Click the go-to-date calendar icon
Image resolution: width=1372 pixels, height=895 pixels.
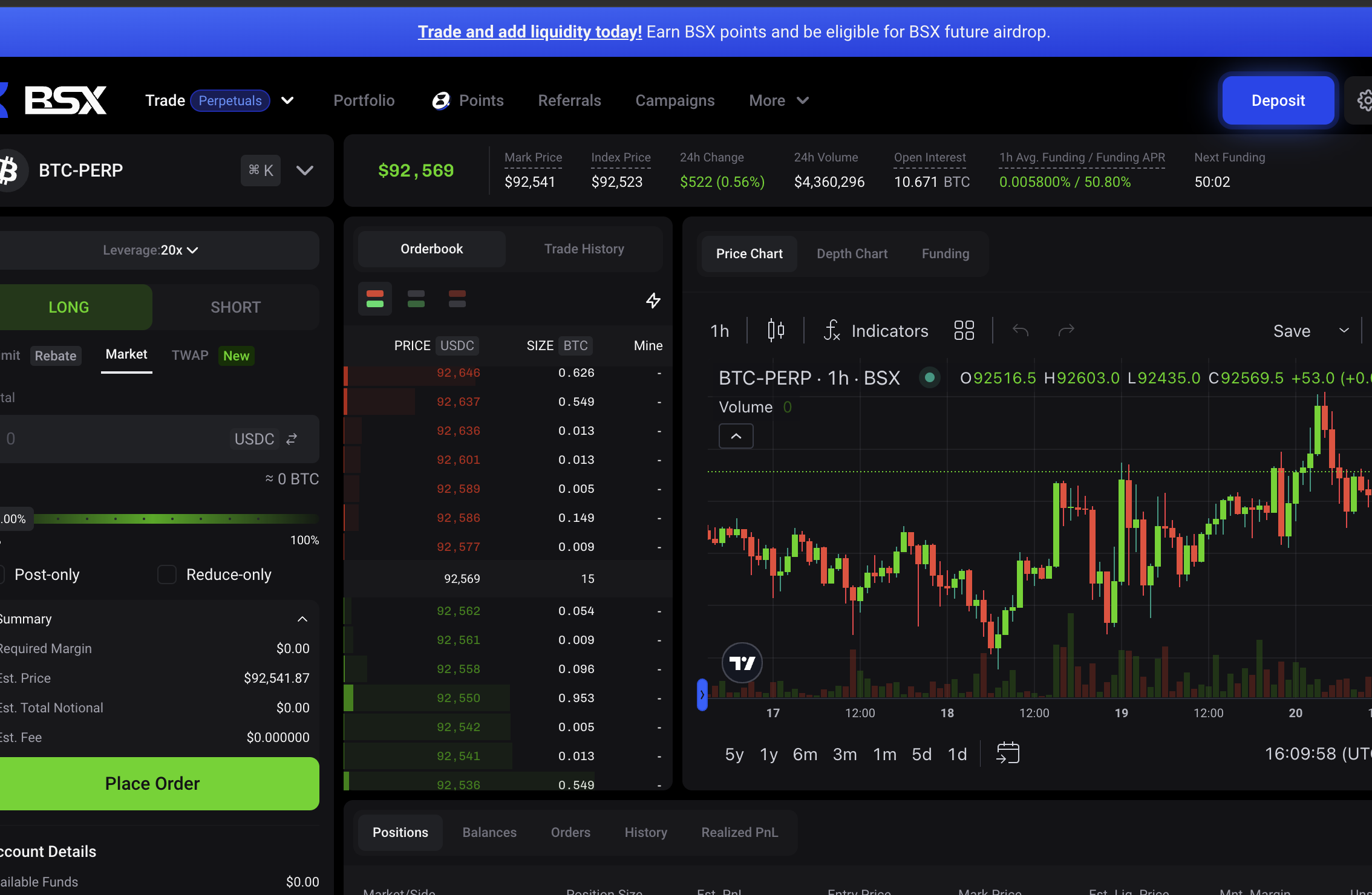(x=1008, y=753)
